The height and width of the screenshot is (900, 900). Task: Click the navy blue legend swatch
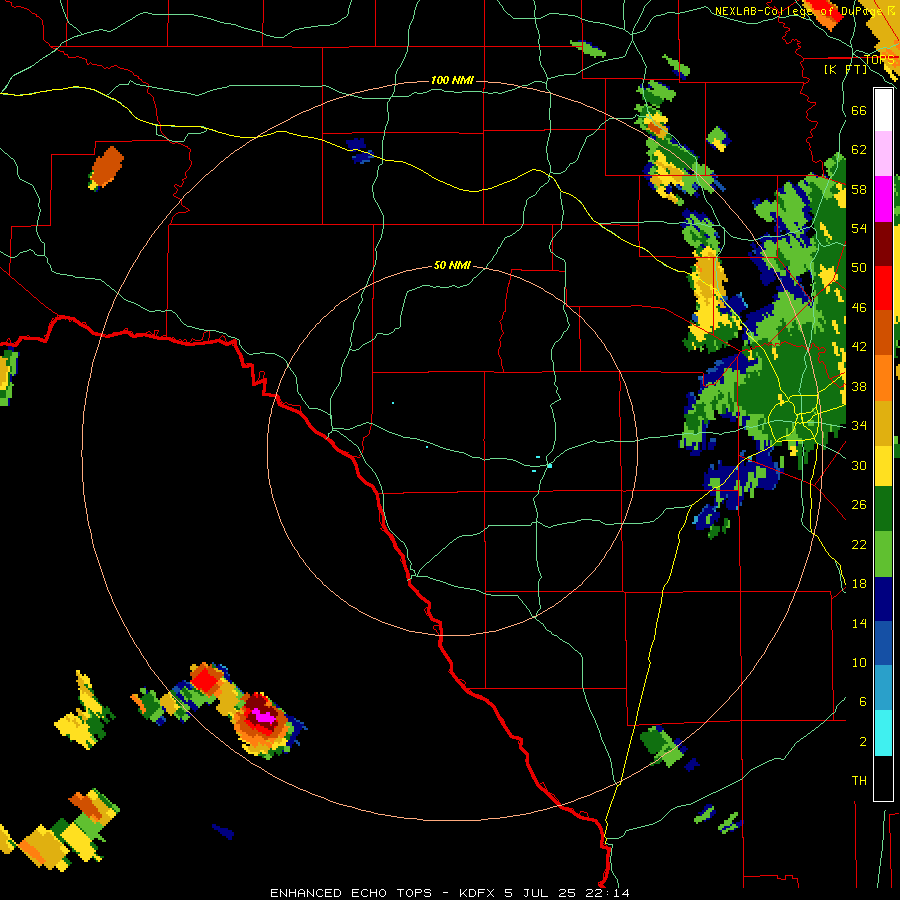883,599
